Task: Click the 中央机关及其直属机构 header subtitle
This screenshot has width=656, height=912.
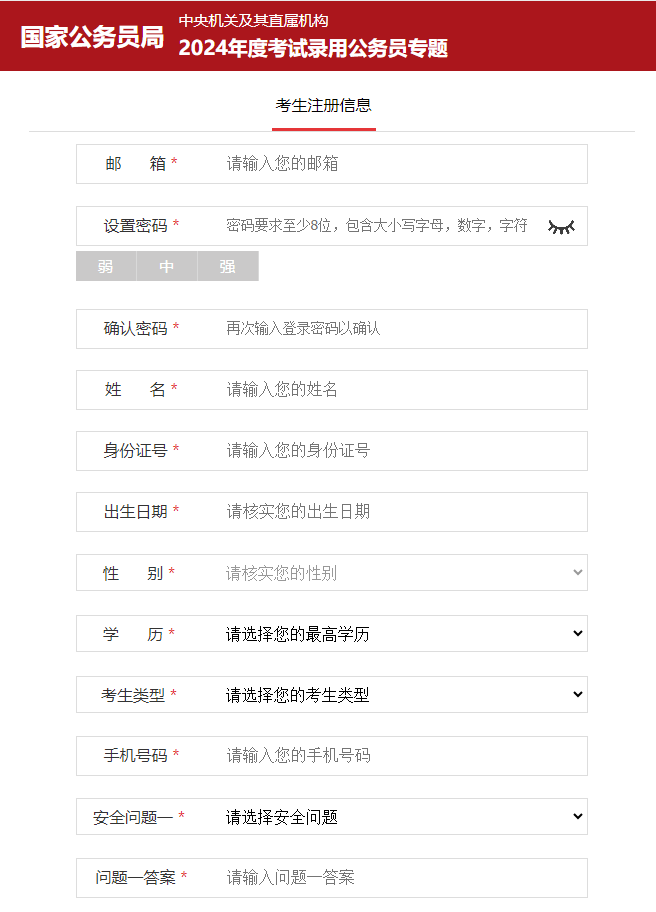Action: click(x=254, y=20)
